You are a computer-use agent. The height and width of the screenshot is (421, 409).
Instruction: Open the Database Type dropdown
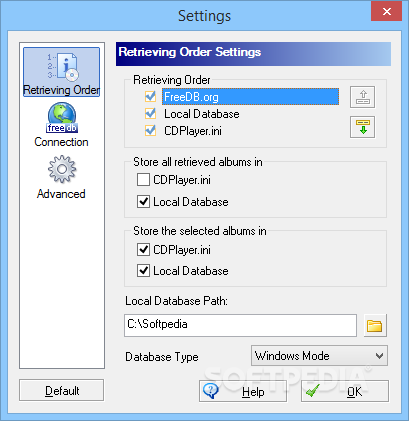coord(319,356)
